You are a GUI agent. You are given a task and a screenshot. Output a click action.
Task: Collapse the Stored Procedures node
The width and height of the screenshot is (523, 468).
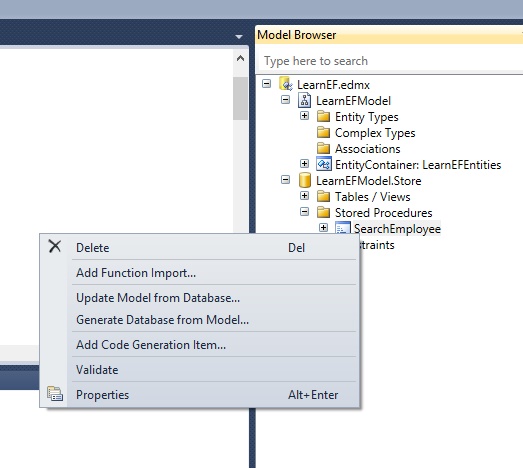304,211
